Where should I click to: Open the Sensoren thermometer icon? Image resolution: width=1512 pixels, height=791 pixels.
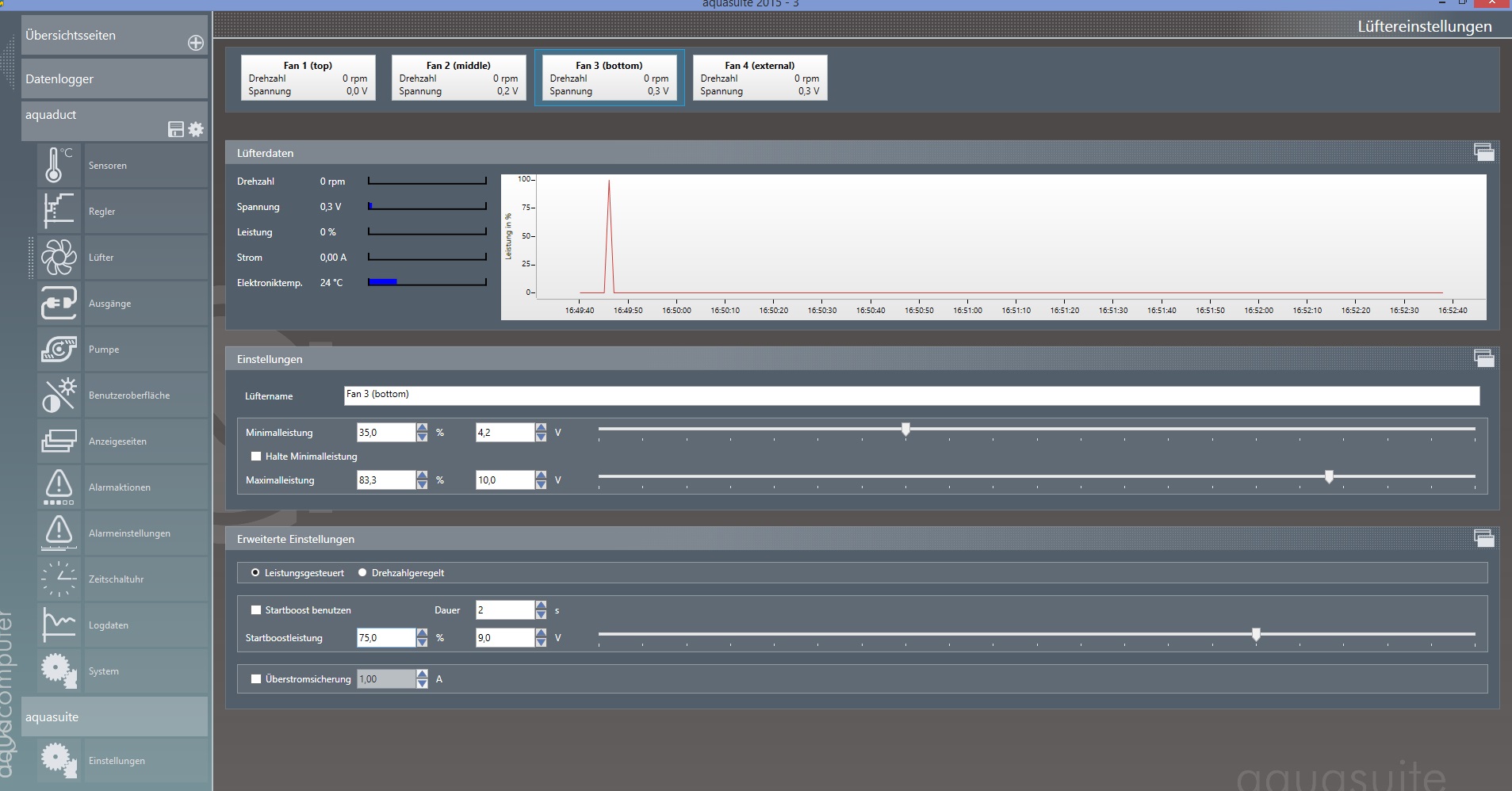[59, 166]
